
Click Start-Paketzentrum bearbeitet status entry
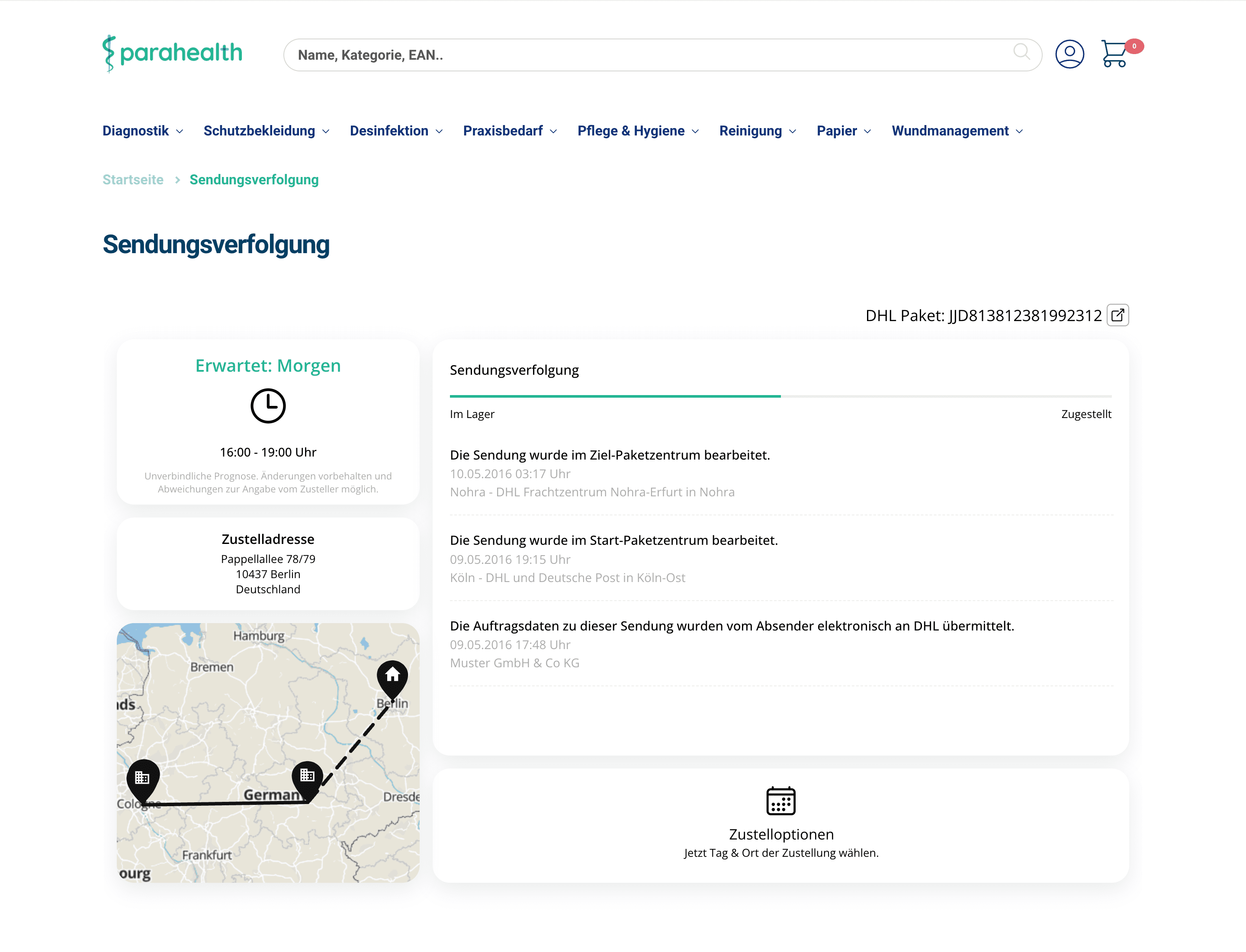[x=613, y=540]
